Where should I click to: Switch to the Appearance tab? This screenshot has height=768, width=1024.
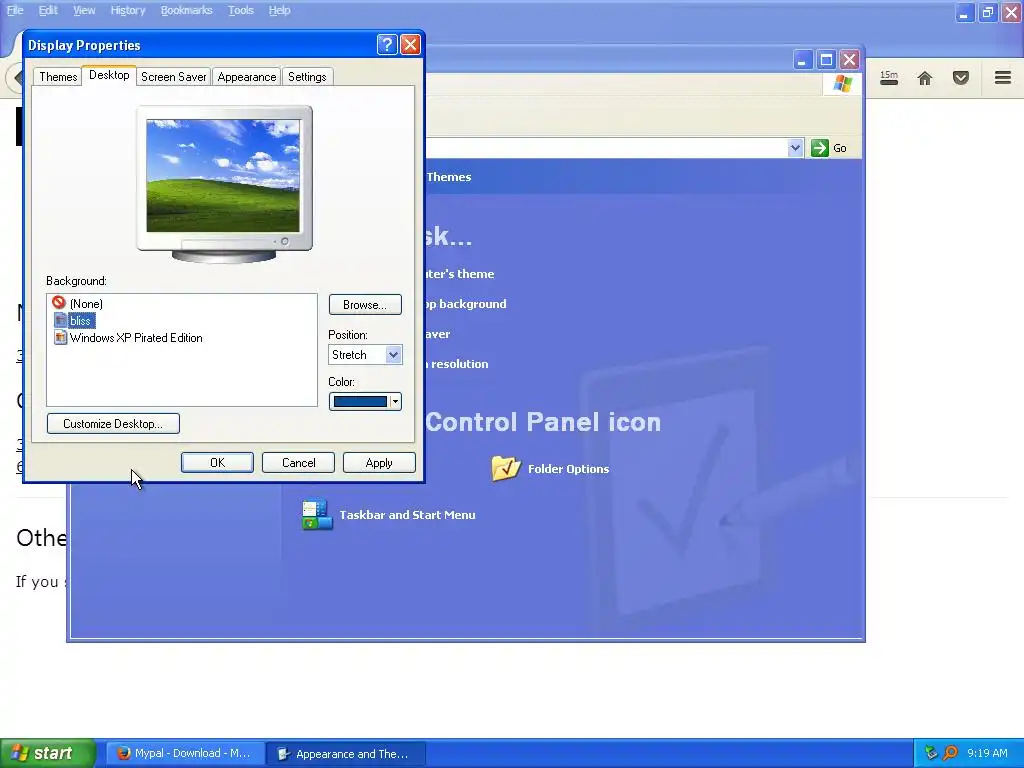pos(247,76)
